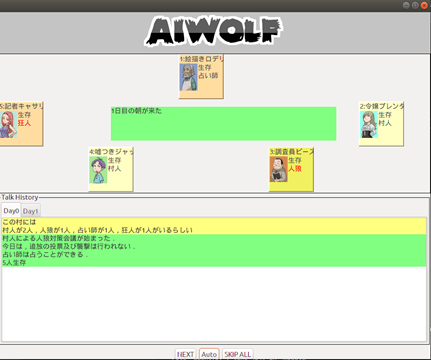Image resolution: width=431 pixels, height=360 pixels.
Task: Click player 5 reporter portrait
Action: (x=8, y=124)
